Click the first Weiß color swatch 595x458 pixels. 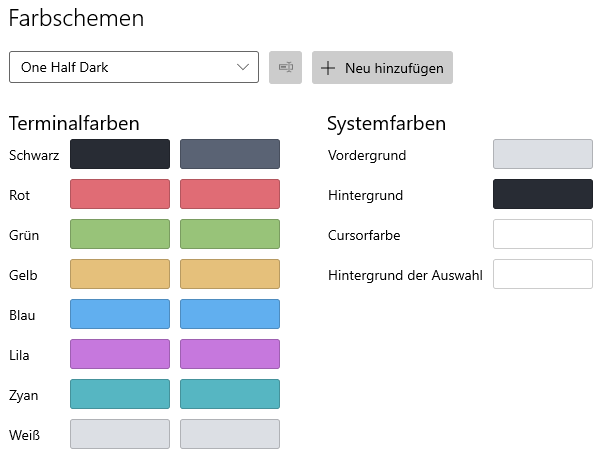point(120,434)
